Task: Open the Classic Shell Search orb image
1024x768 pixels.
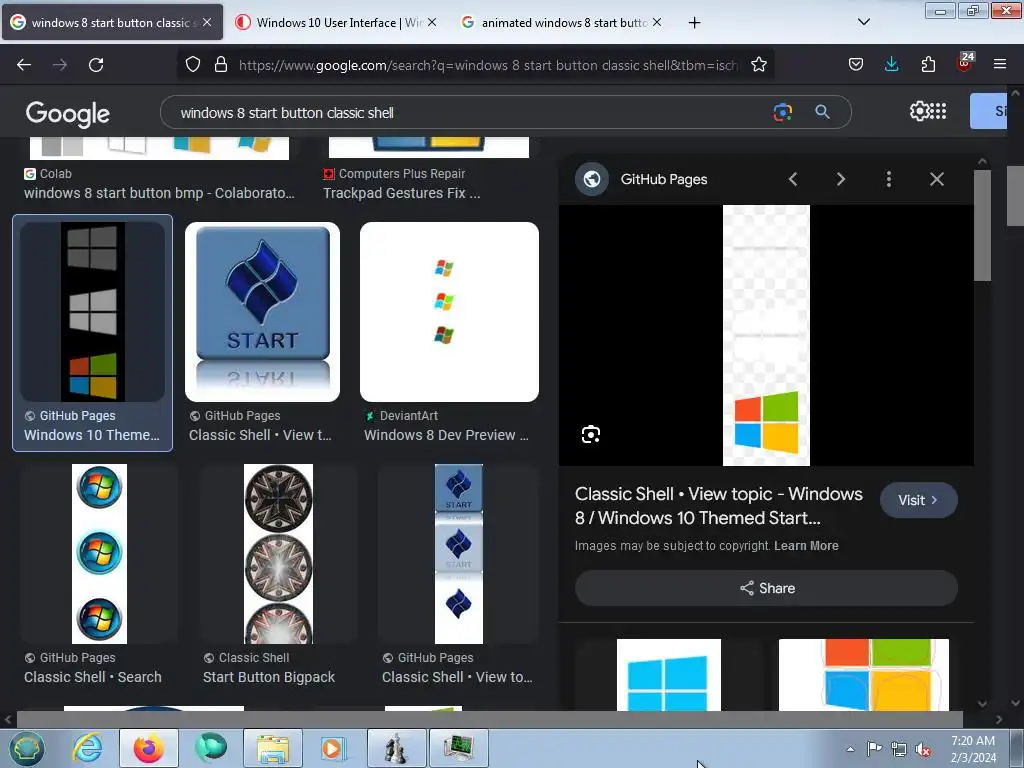Action: 99,554
